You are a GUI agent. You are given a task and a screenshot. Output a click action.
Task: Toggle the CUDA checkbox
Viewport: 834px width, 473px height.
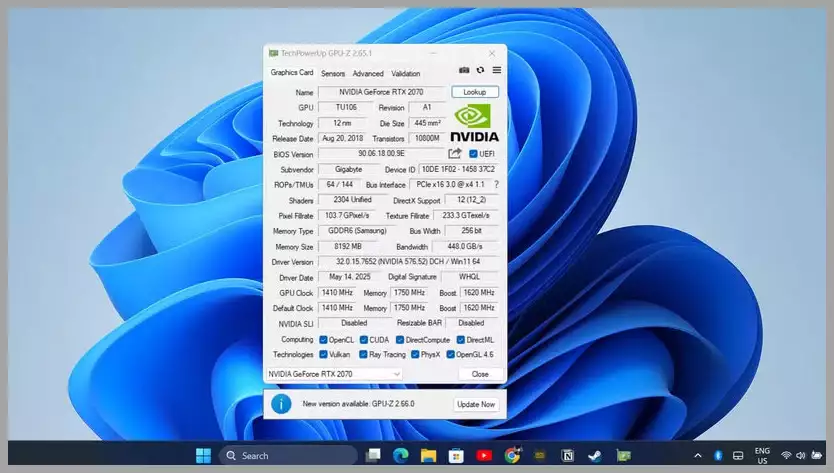click(x=363, y=339)
